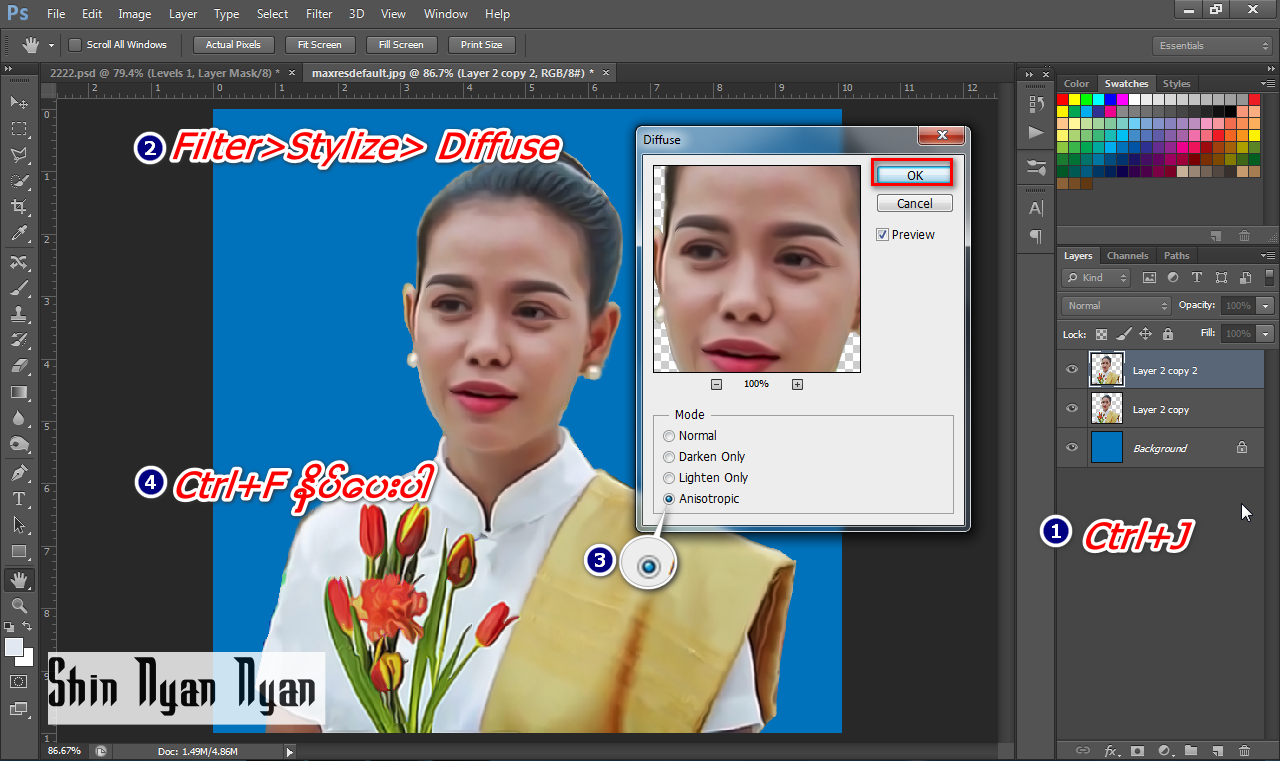
Task: Select the Rectangle shape tool
Action: tap(19, 551)
